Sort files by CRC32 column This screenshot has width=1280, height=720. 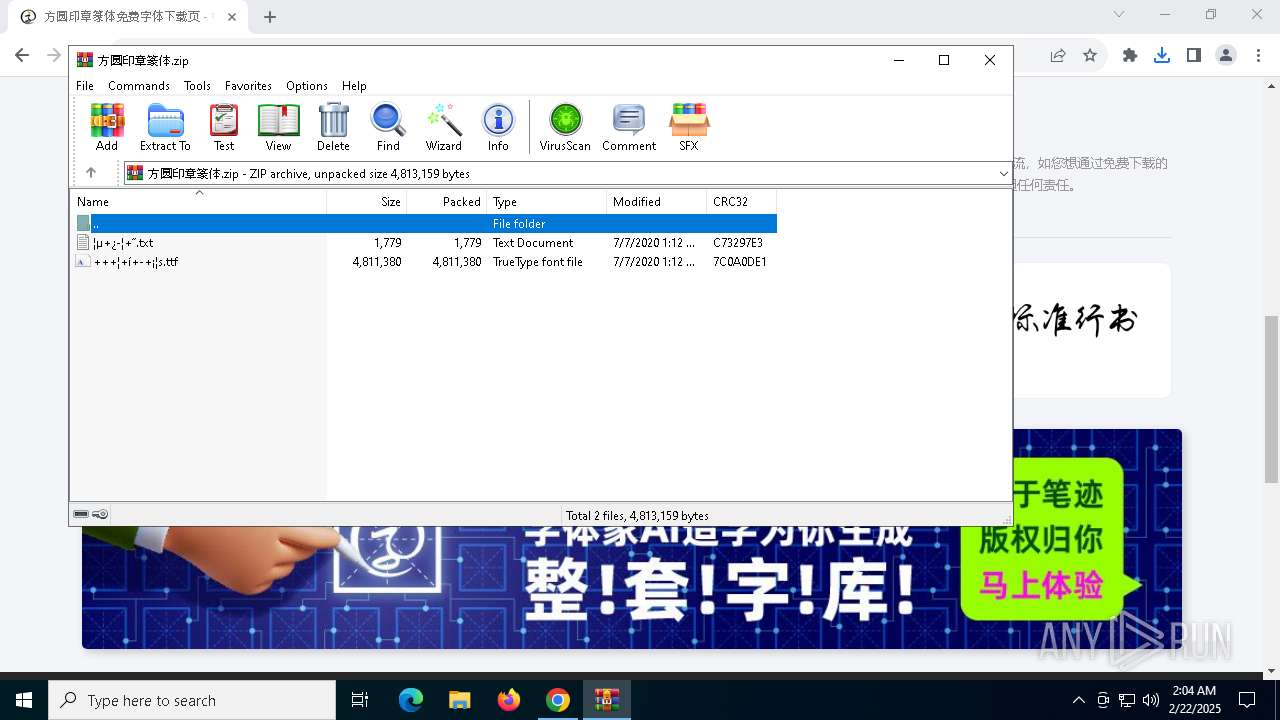point(742,201)
